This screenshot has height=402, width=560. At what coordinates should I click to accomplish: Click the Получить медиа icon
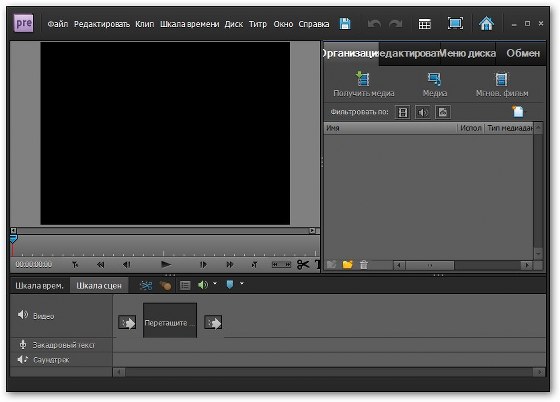(x=363, y=79)
